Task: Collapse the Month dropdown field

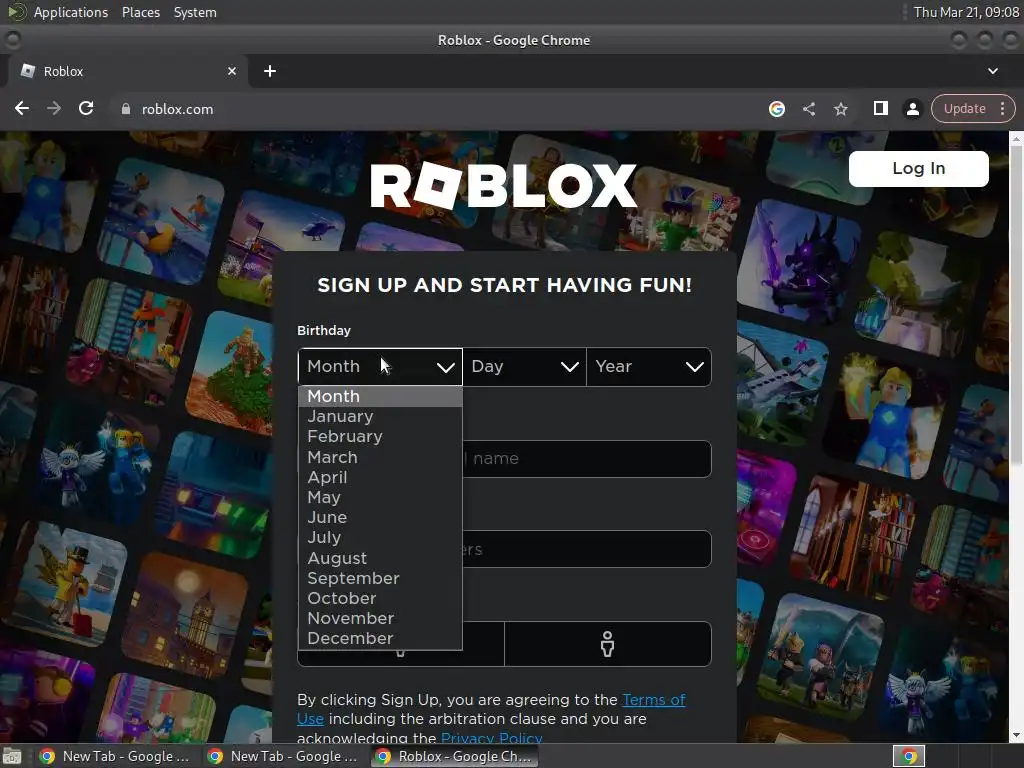Action: click(x=380, y=366)
